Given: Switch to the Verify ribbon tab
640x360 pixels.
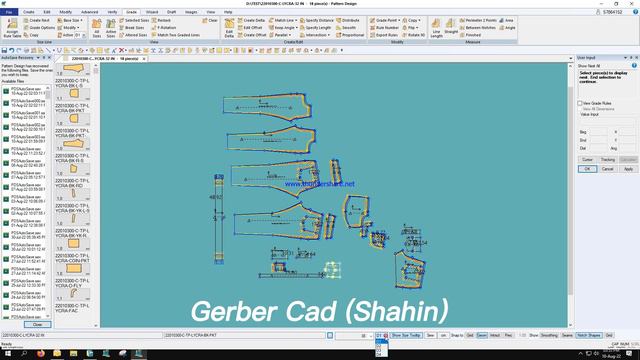Looking at the screenshot, I should click(x=112, y=12).
